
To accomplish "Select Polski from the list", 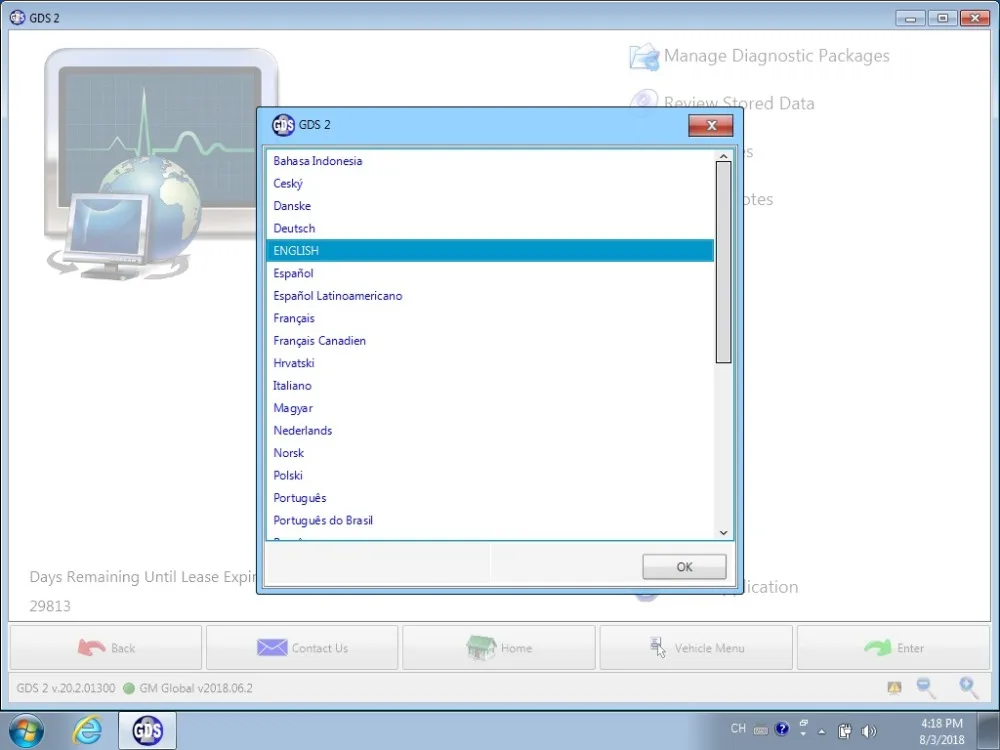I will pyautogui.click(x=490, y=475).
